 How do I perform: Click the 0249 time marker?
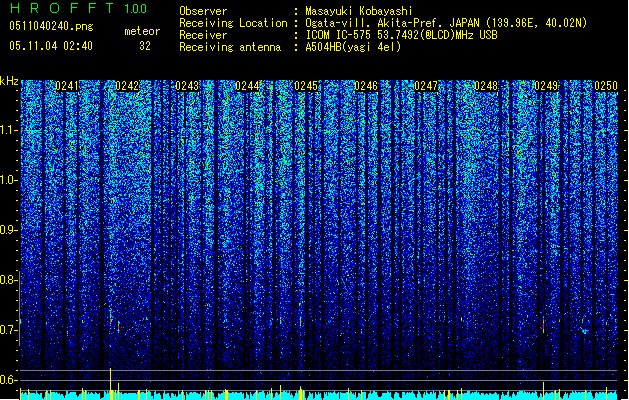click(x=546, y=86)
